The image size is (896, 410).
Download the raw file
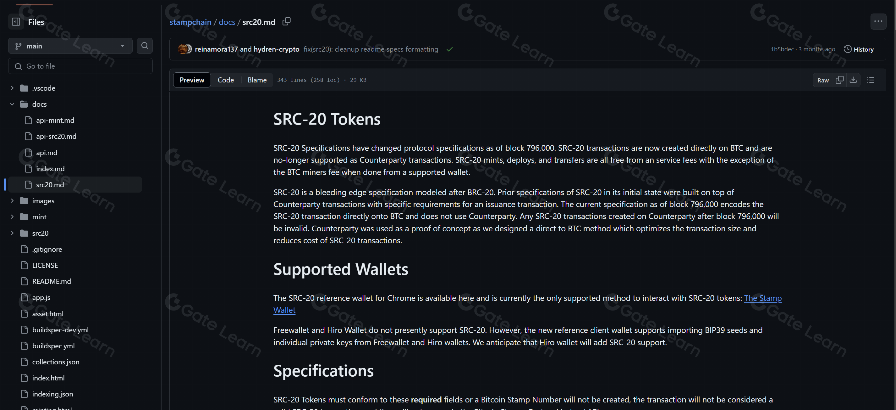[855, 79]
